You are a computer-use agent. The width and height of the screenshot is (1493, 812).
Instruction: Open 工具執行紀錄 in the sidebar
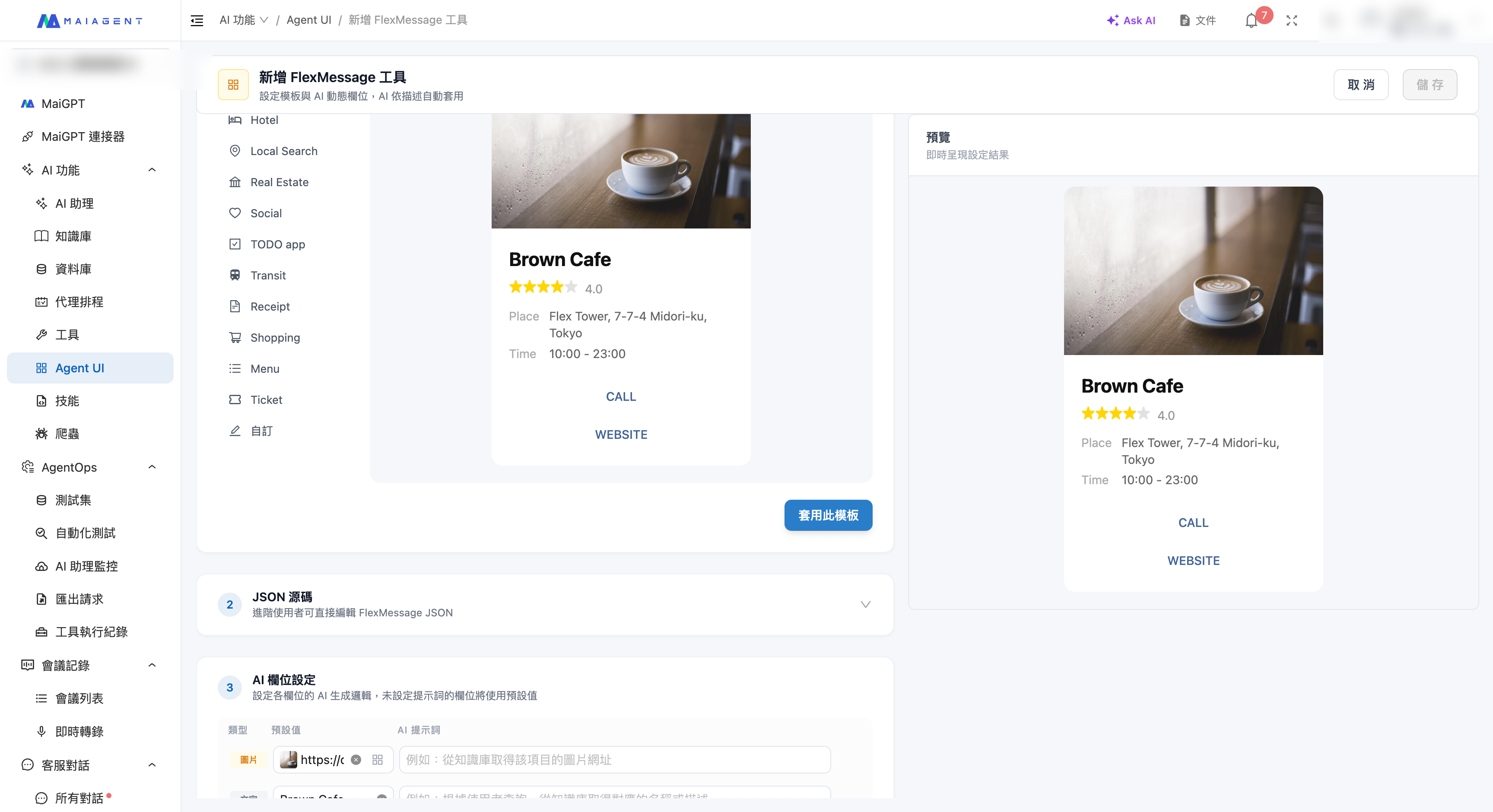(91, 631)
